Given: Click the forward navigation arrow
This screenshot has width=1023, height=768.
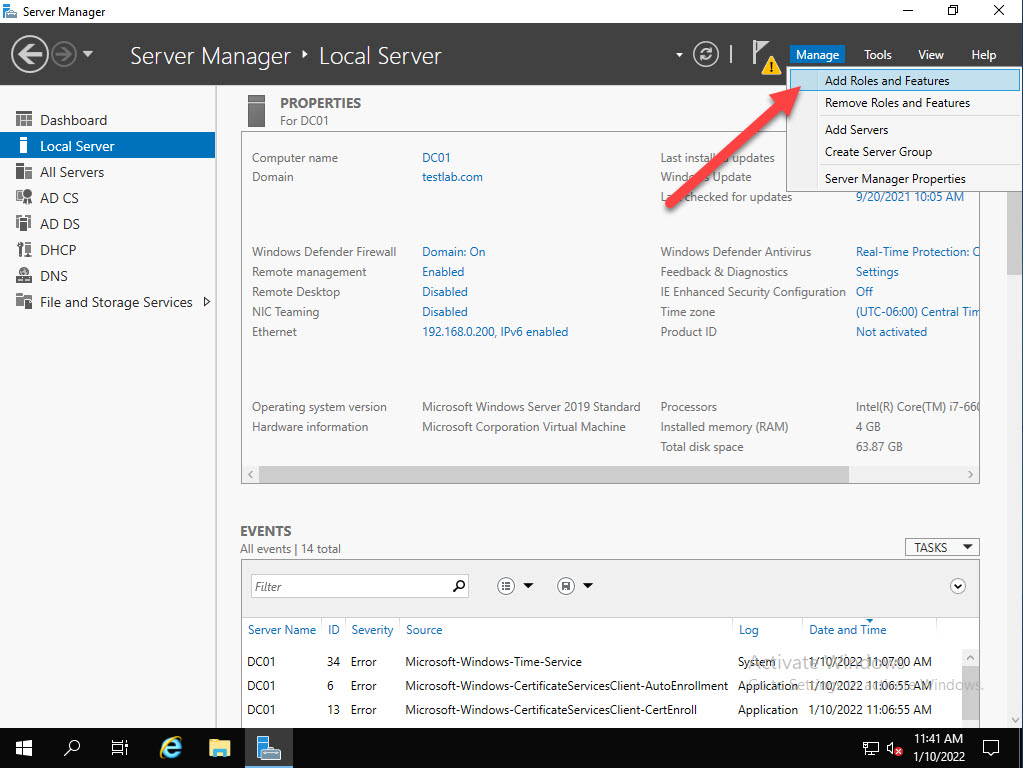Looking at the screenshot, I should point(64,54).
